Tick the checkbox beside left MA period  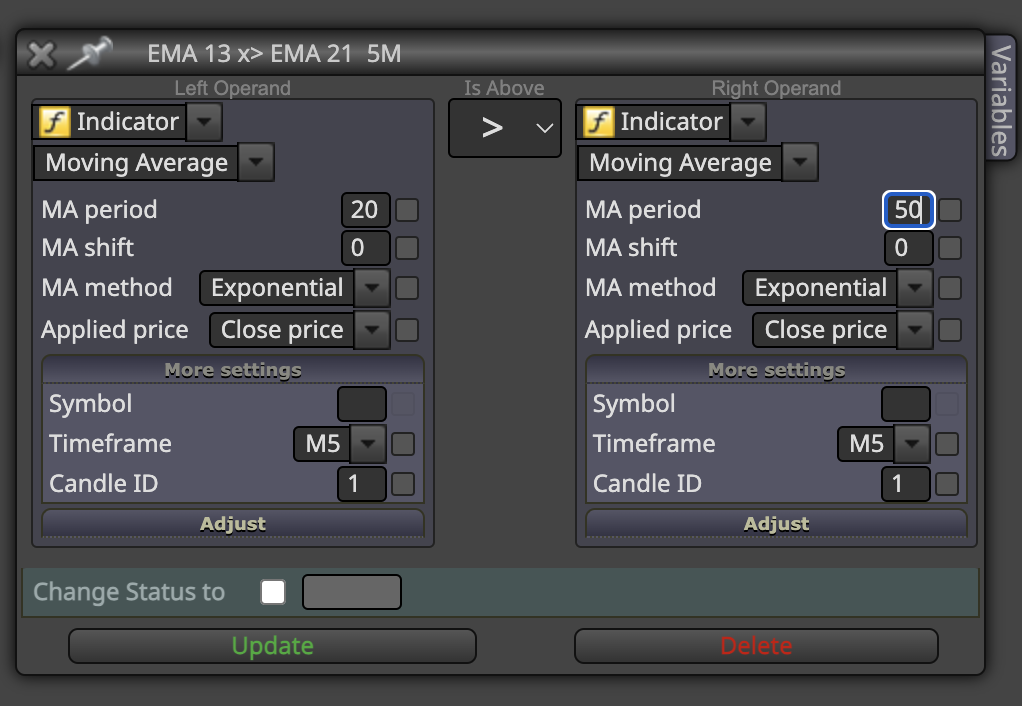tap(407, 210)
